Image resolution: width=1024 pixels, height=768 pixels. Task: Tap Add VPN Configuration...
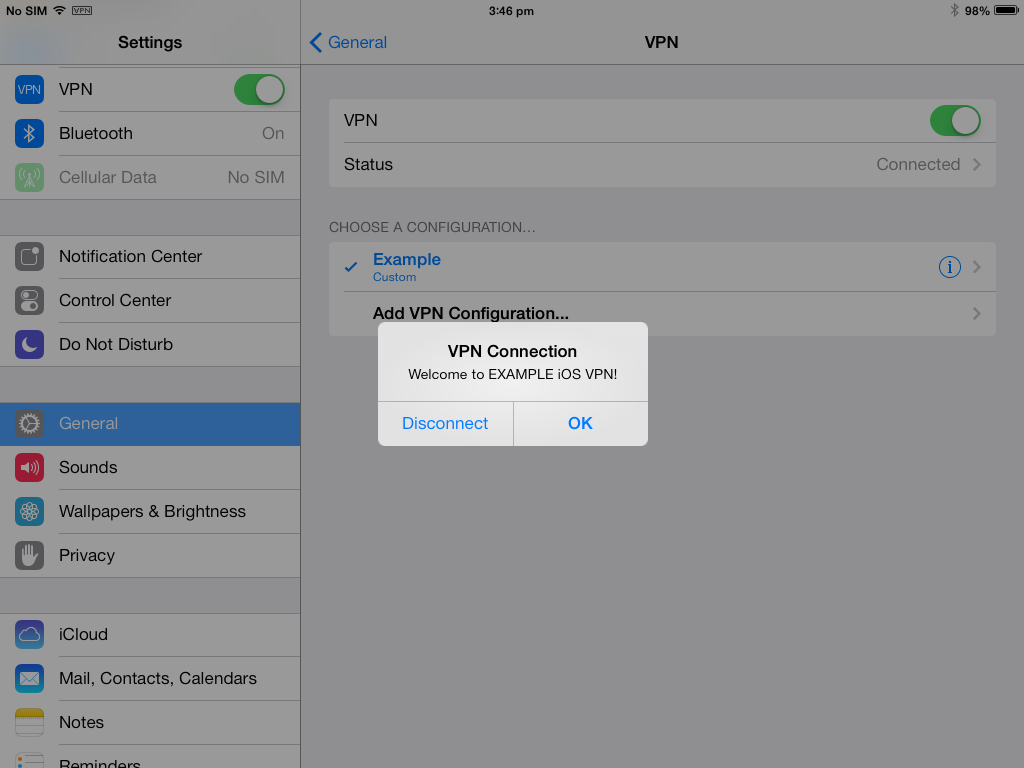(471, 313)
